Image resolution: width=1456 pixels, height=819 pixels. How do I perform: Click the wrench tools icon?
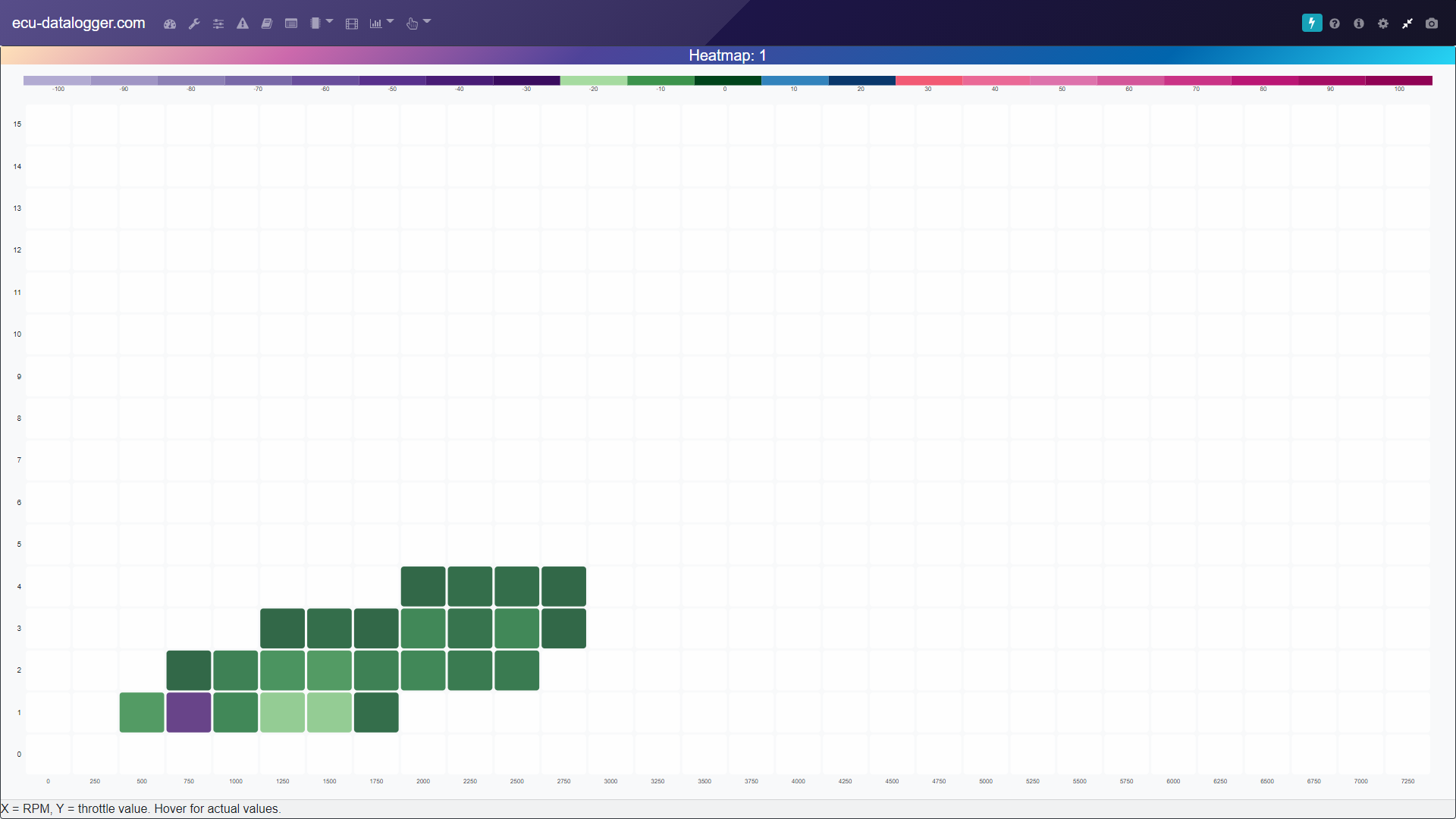pyautogui.click(x=194, y=24)
